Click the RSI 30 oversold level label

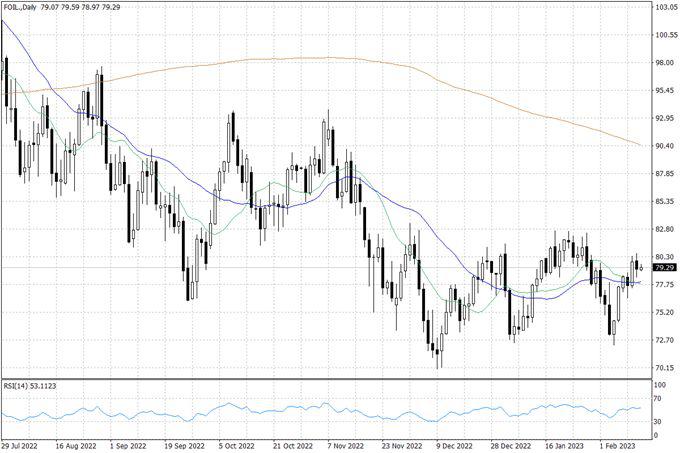657,421
